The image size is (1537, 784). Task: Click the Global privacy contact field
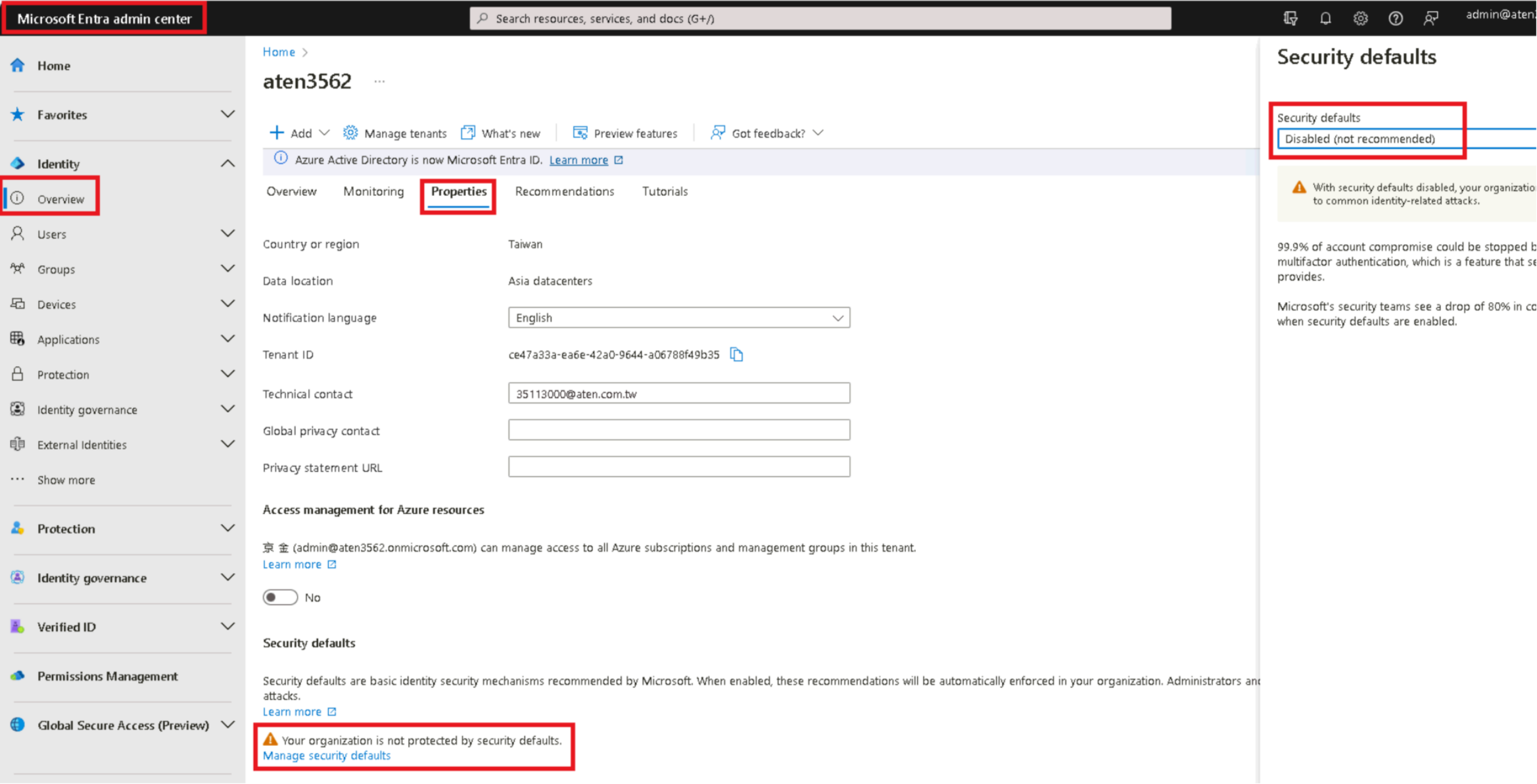pos(678,430)
